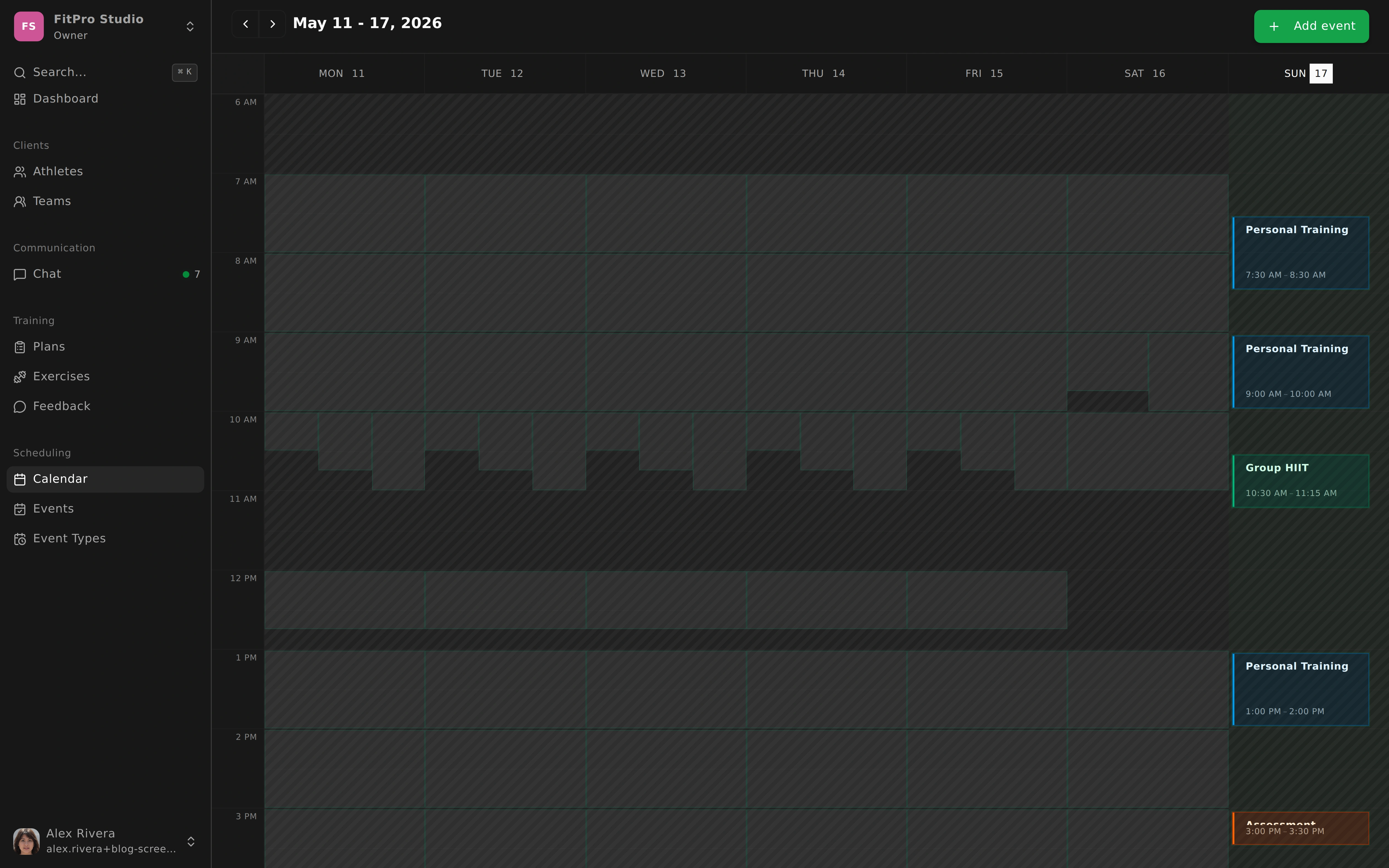Screen dimensions: 1389x868
Task: Expand the Alex Rivera account menu
Action: coord(191,842)
